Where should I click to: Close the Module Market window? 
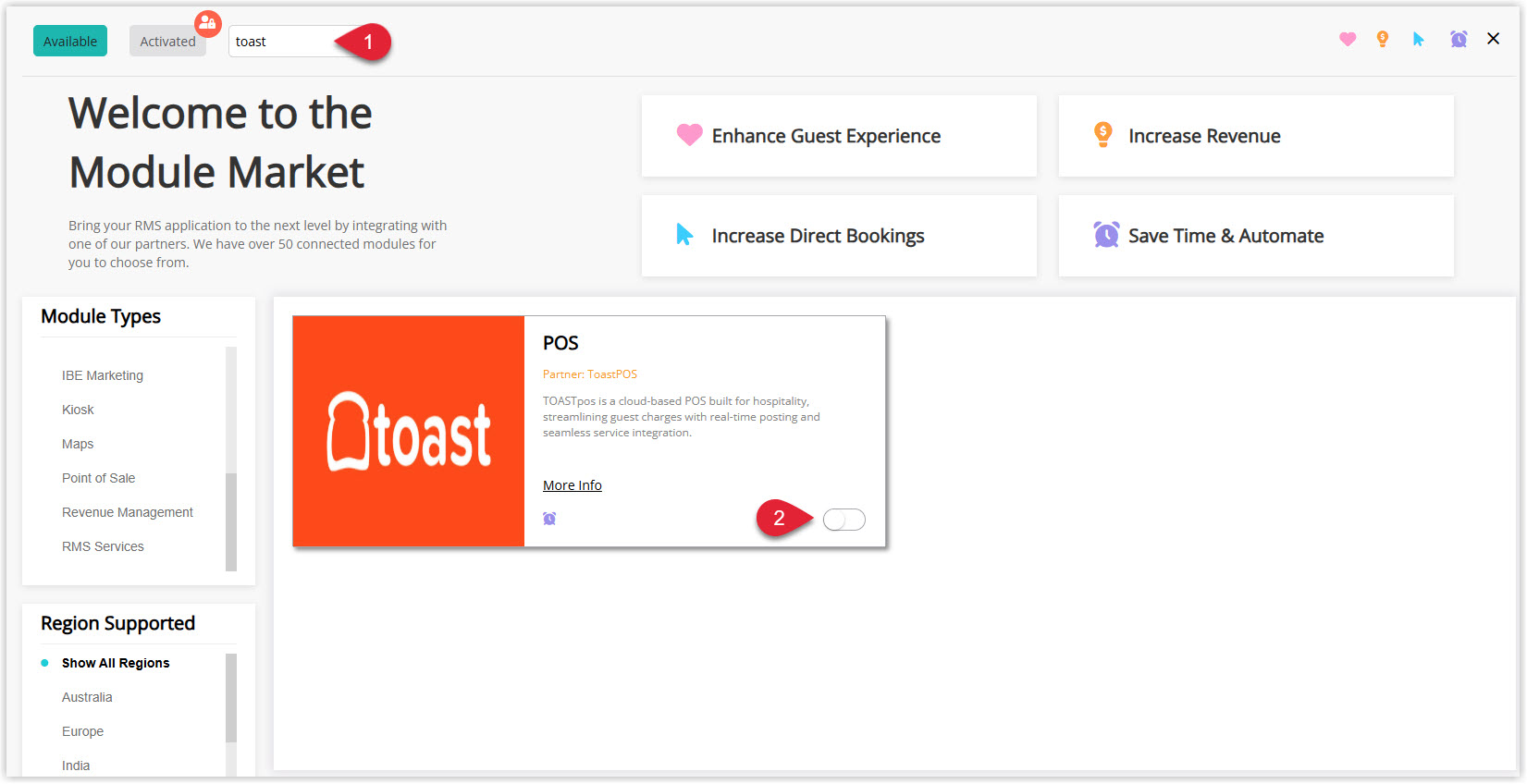[1493, 39]
